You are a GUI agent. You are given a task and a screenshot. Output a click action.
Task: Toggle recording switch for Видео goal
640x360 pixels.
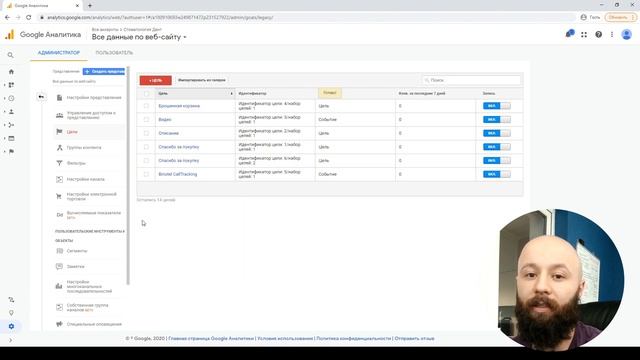point(497,120)
